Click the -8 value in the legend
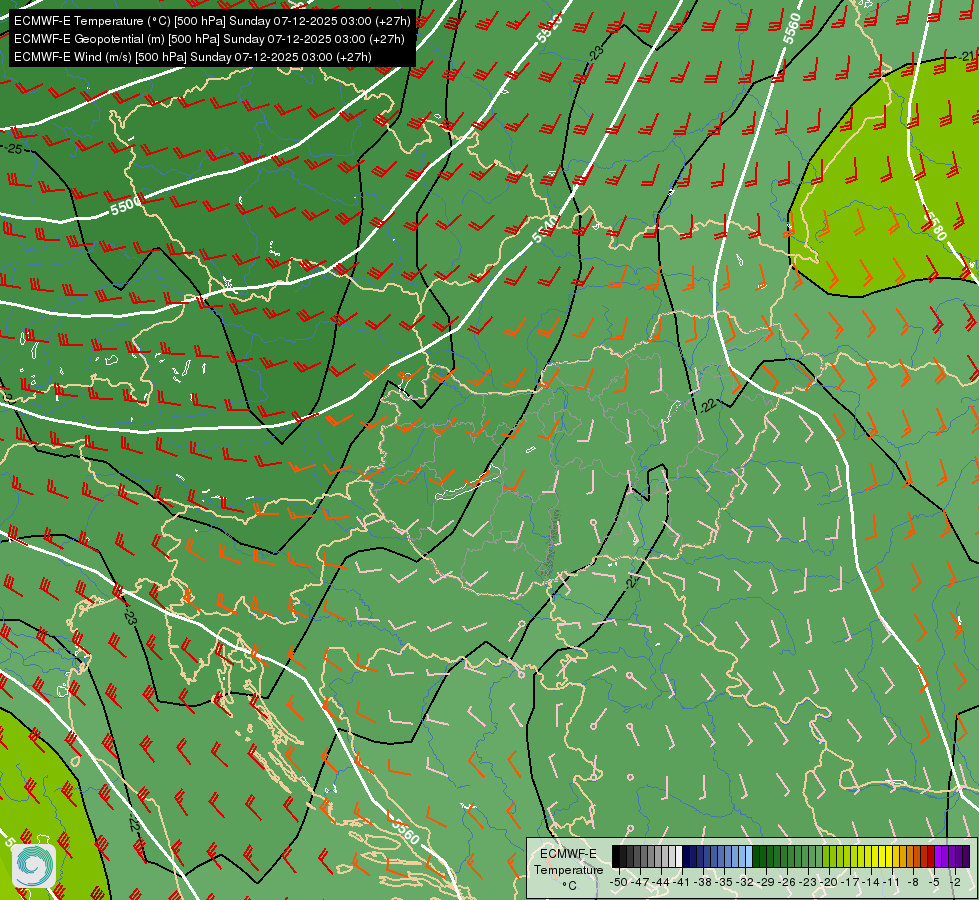This screenshot has width=979, height=900. click(x=913, y=882)
